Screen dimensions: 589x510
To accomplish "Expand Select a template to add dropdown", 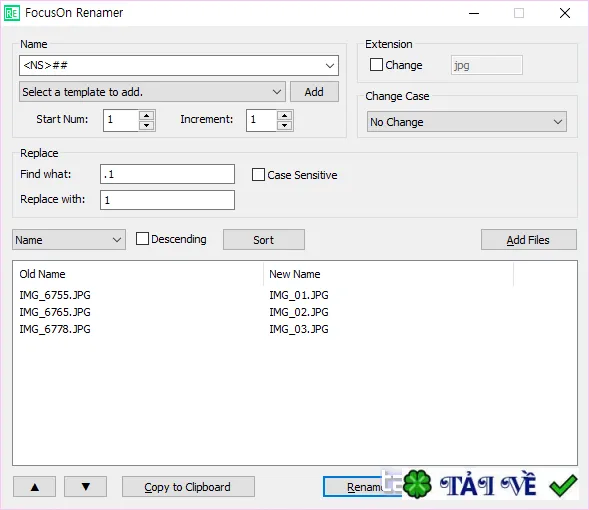I will (x=153, y=92).
